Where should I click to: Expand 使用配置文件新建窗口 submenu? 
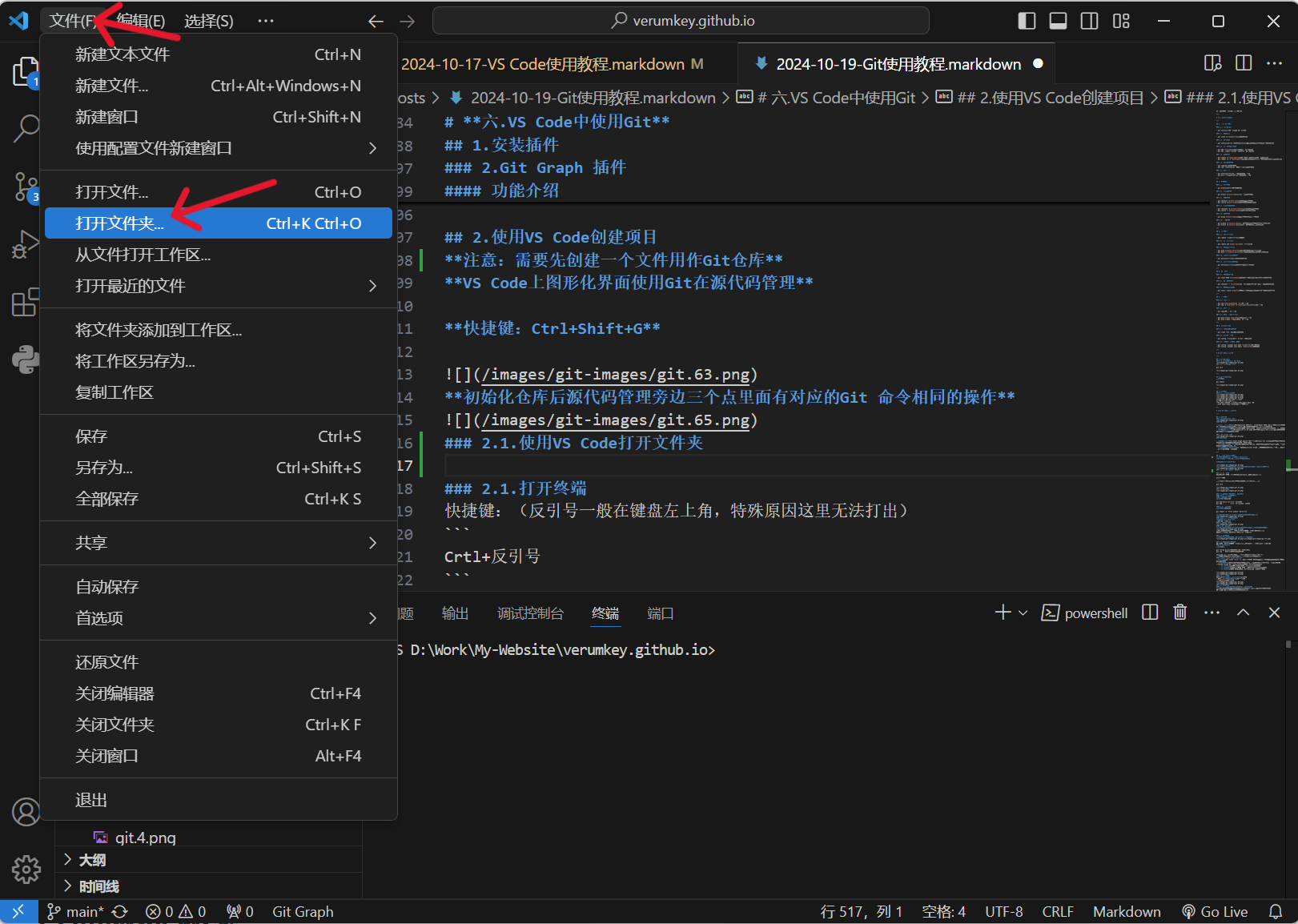click(x=219, y=148)
